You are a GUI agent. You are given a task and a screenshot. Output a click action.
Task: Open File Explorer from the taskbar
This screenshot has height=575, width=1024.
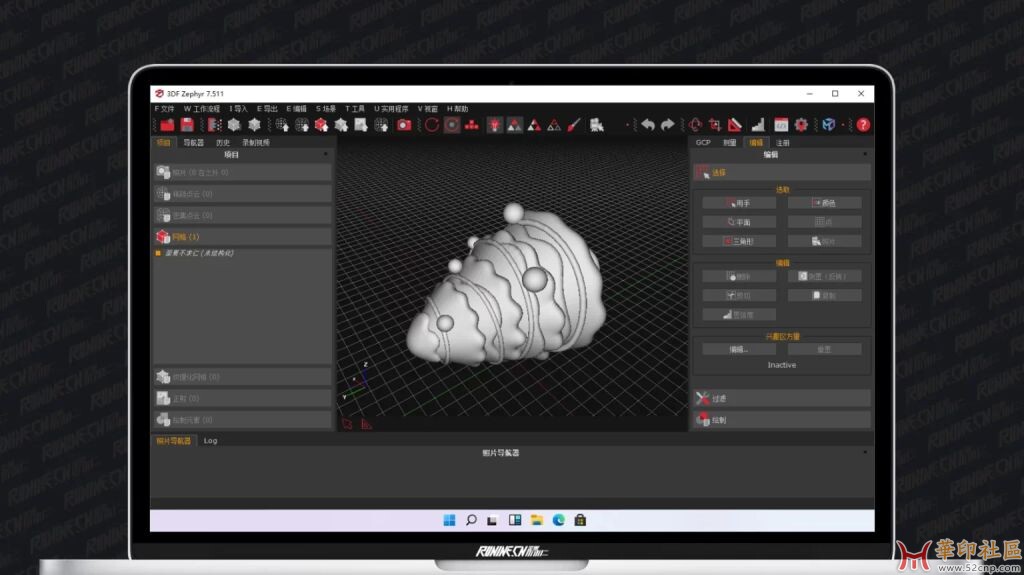537,520
